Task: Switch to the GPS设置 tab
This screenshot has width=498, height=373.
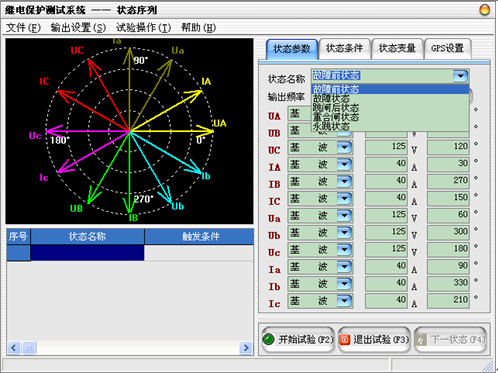Action: point(447,49)
